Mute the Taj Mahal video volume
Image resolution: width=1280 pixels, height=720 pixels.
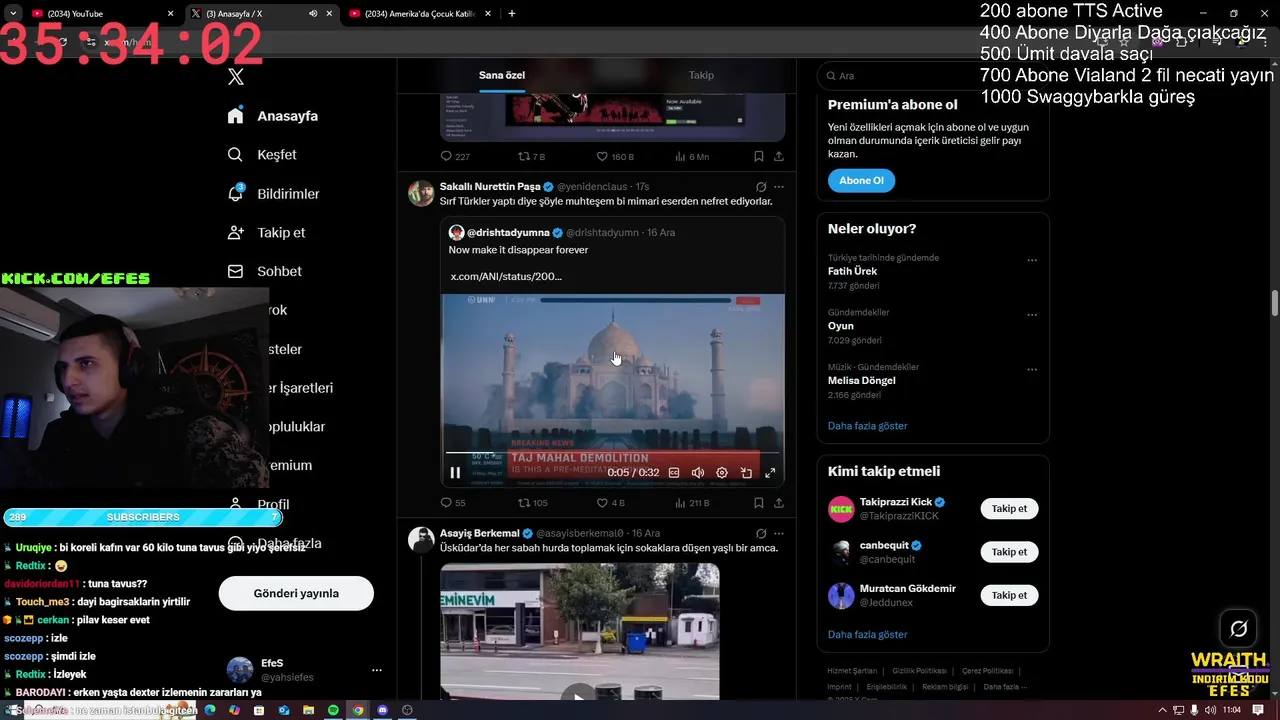point(697,473)
